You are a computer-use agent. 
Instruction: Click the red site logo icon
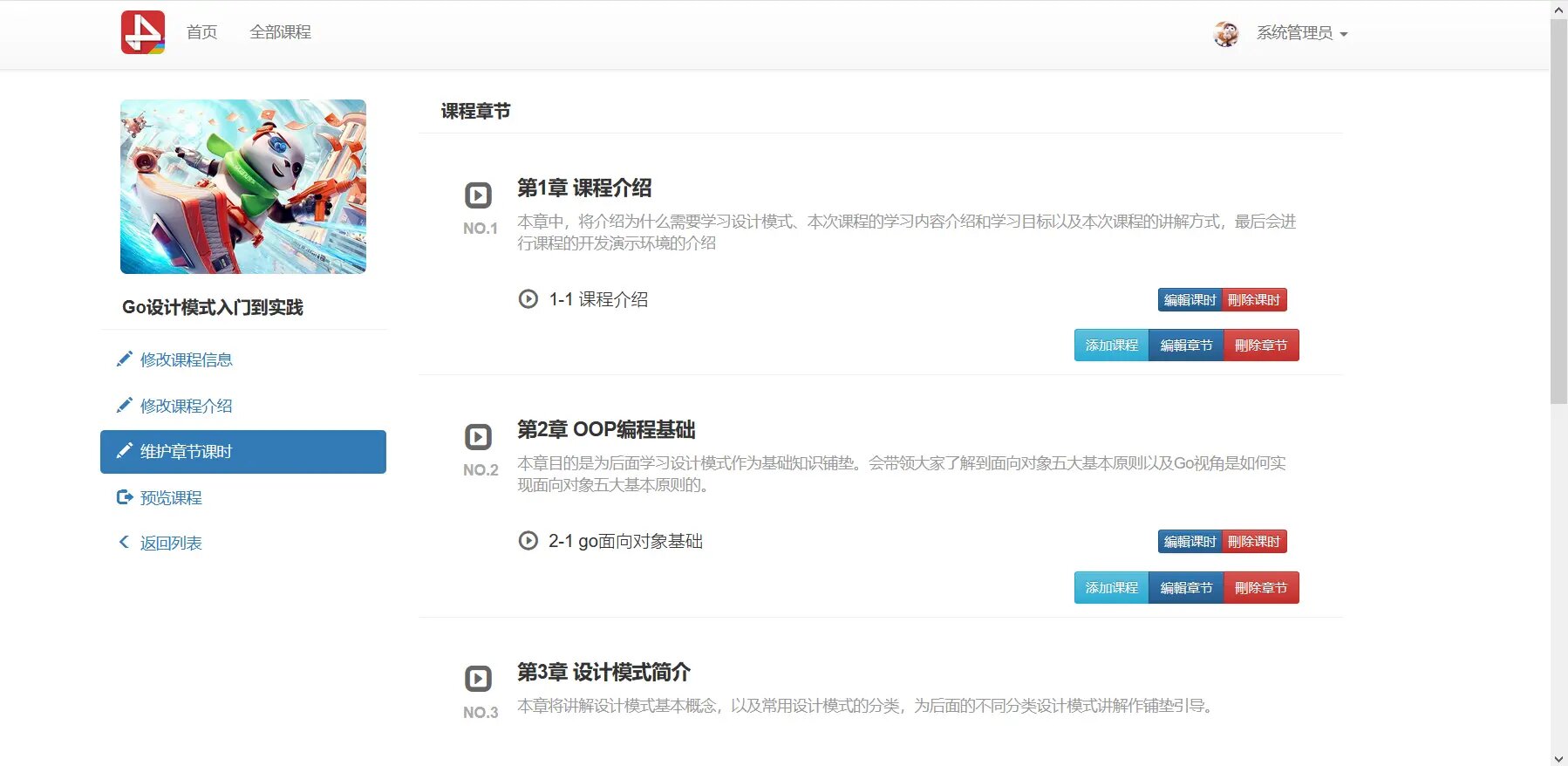143,32
